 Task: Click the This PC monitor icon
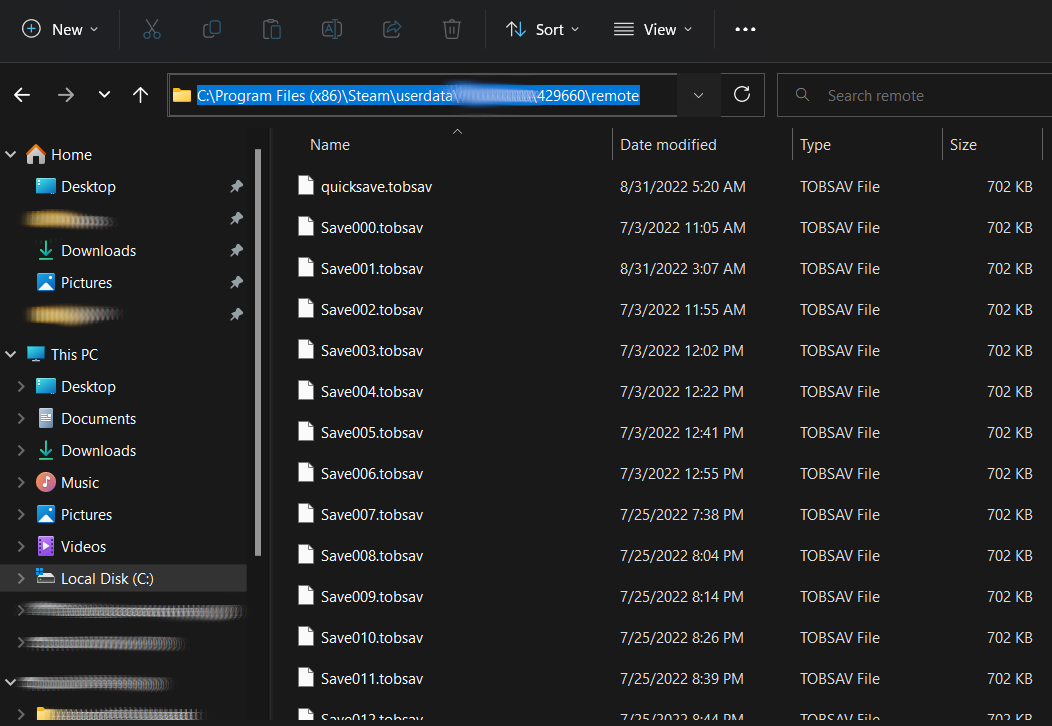pos(36,354)
